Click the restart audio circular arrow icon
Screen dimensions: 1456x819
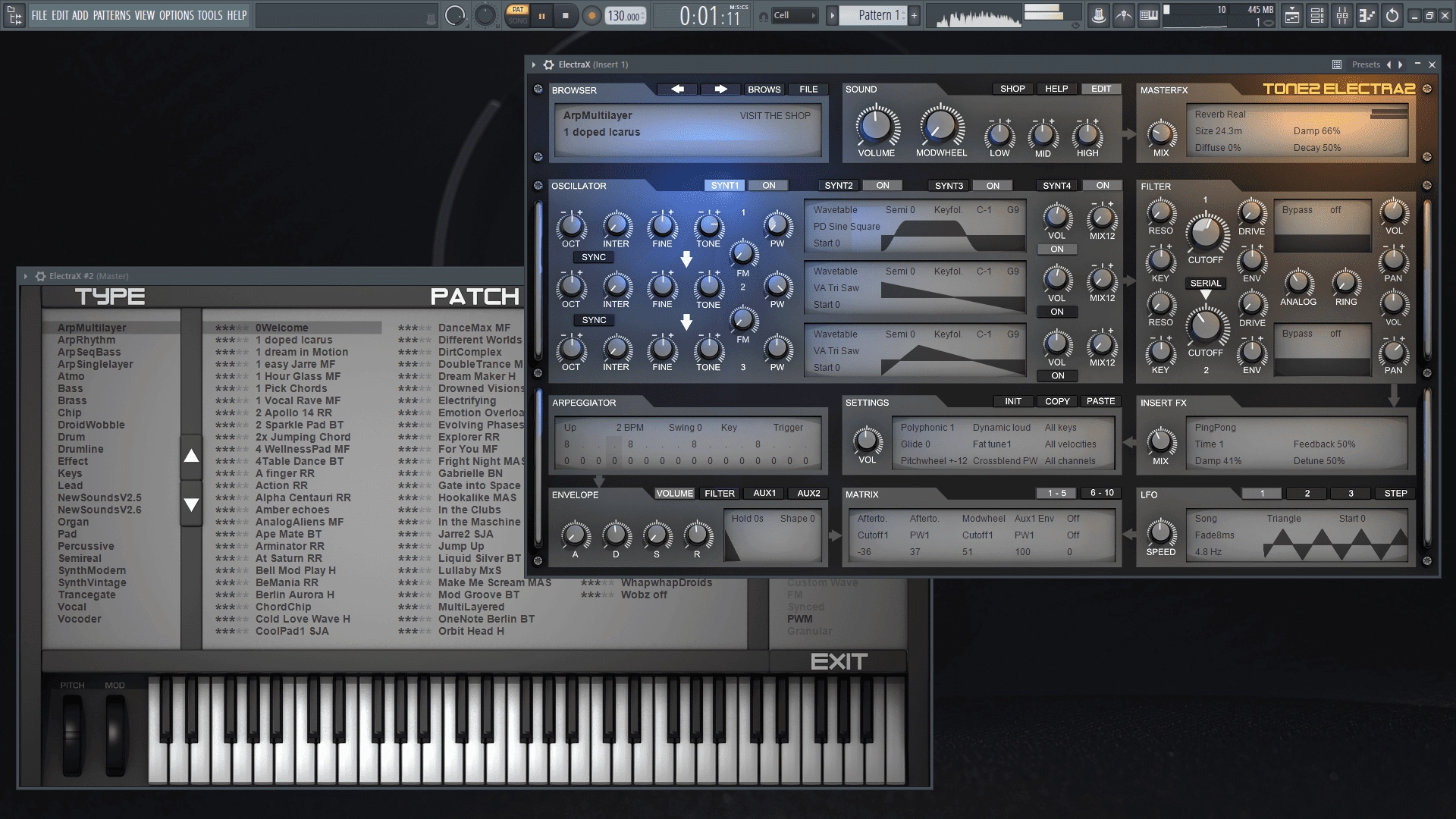(1392, 15)
